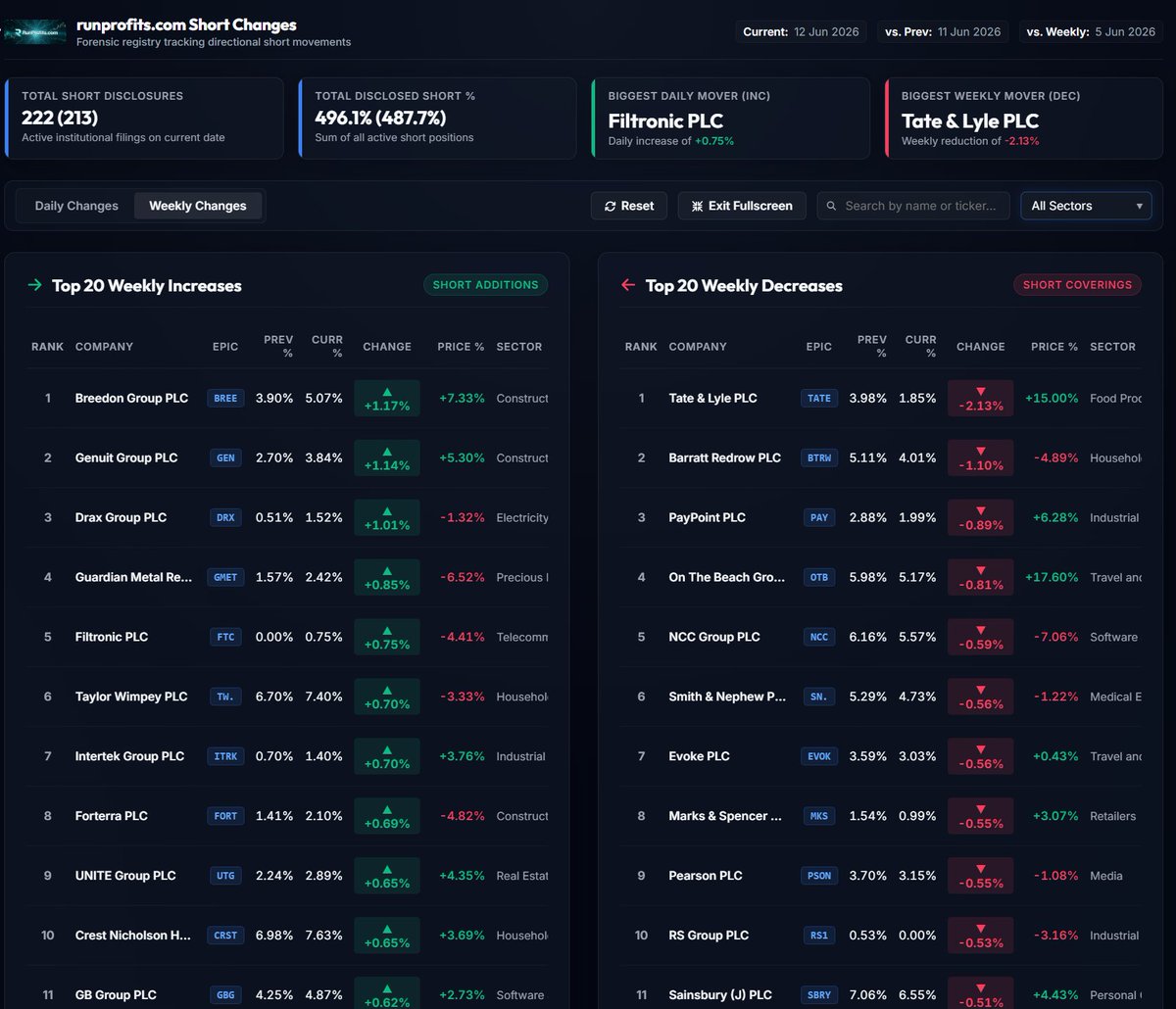This screenshot has width=1176, height=1009.
Task: Select Breedon Group PLC row name
Action: [x=131, y=398]
